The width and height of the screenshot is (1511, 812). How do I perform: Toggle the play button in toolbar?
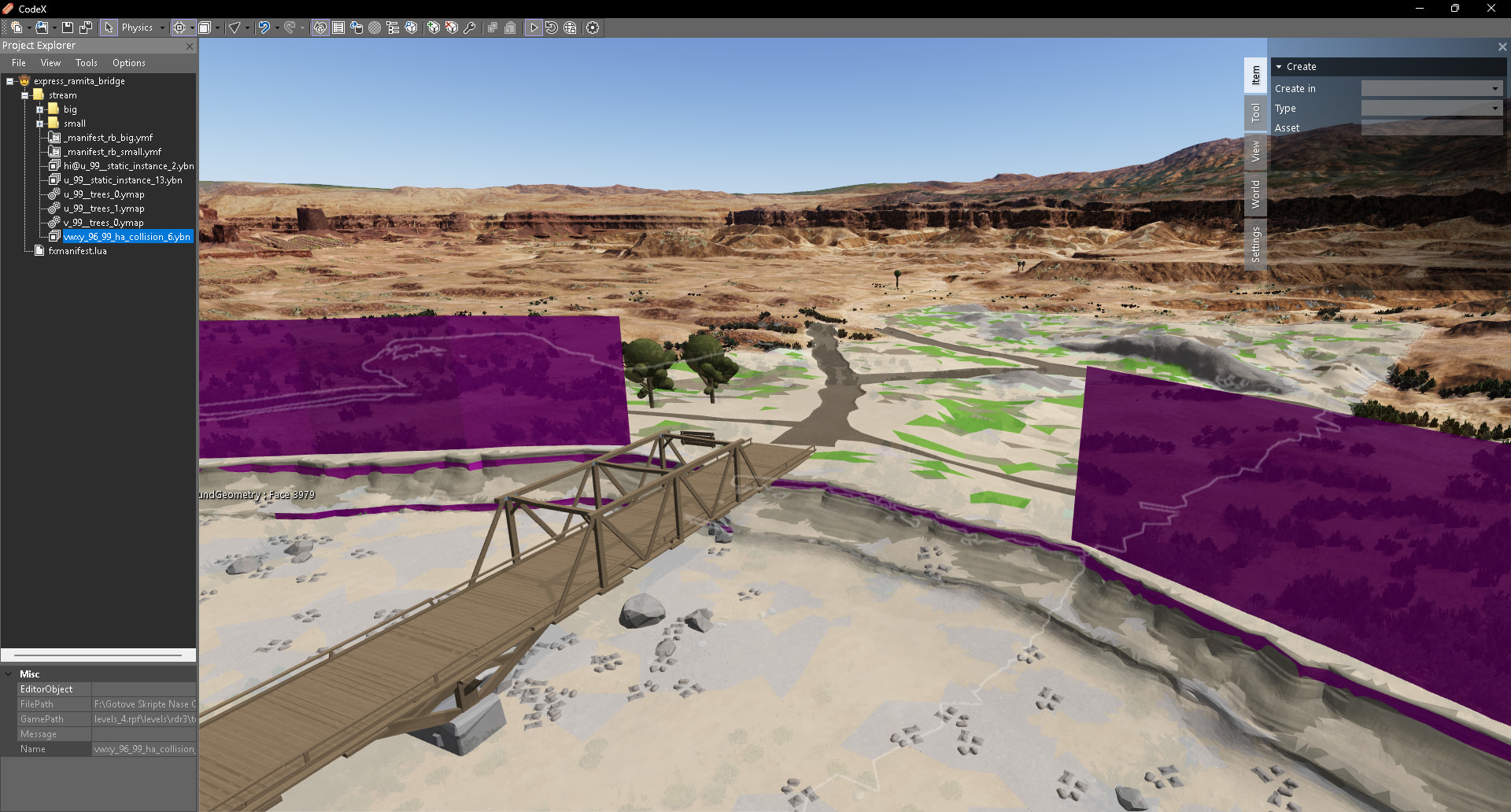tap(534, 28)
